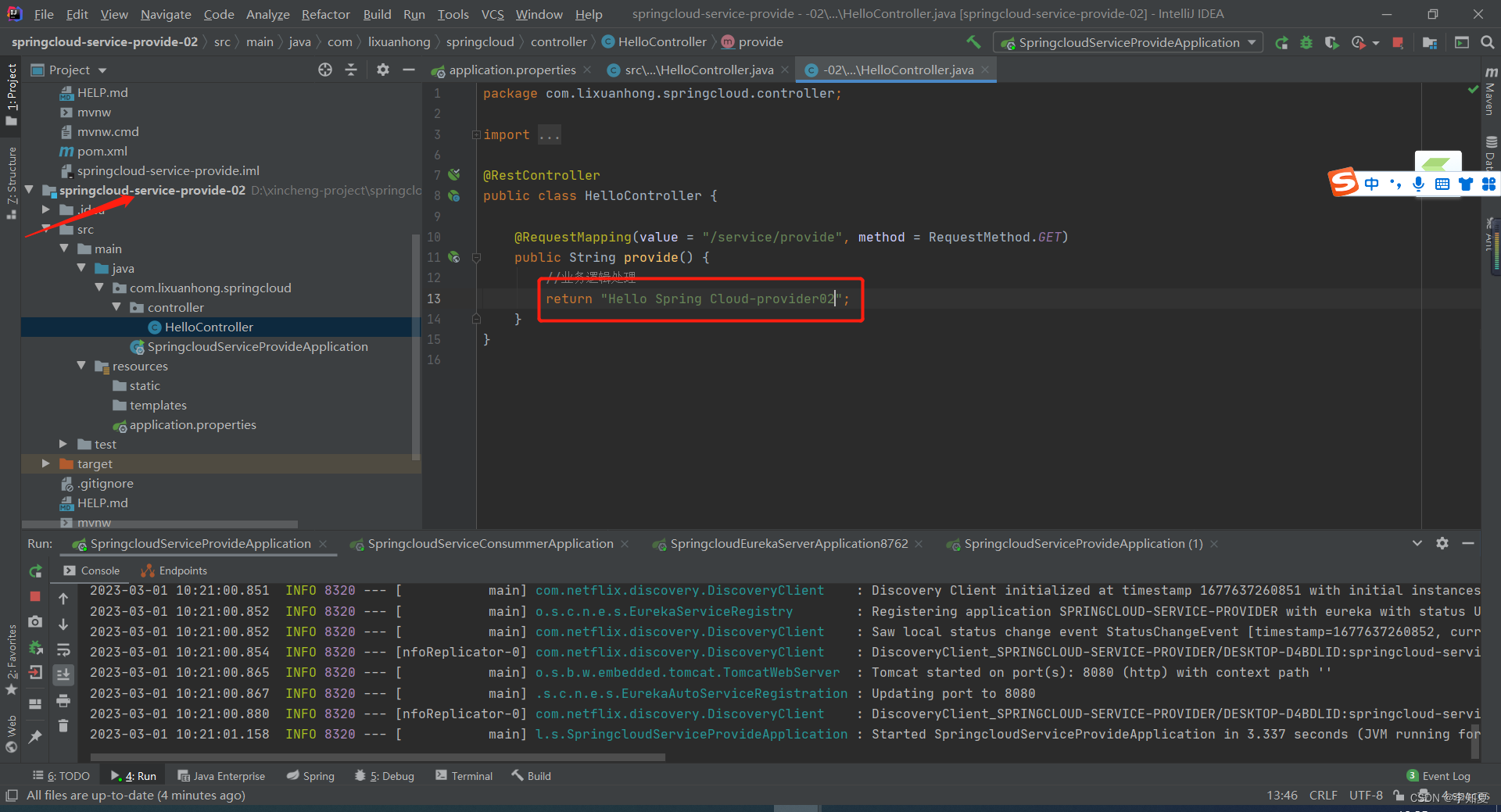
Task: Click the CRLF line separator widget
Action: tap(1323, 795)
